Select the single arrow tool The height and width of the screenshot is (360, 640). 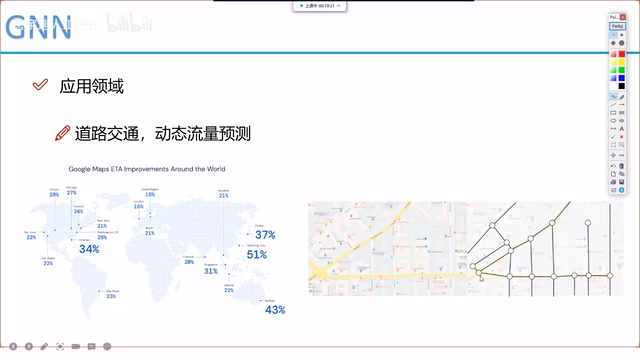(x=622, y=105)
